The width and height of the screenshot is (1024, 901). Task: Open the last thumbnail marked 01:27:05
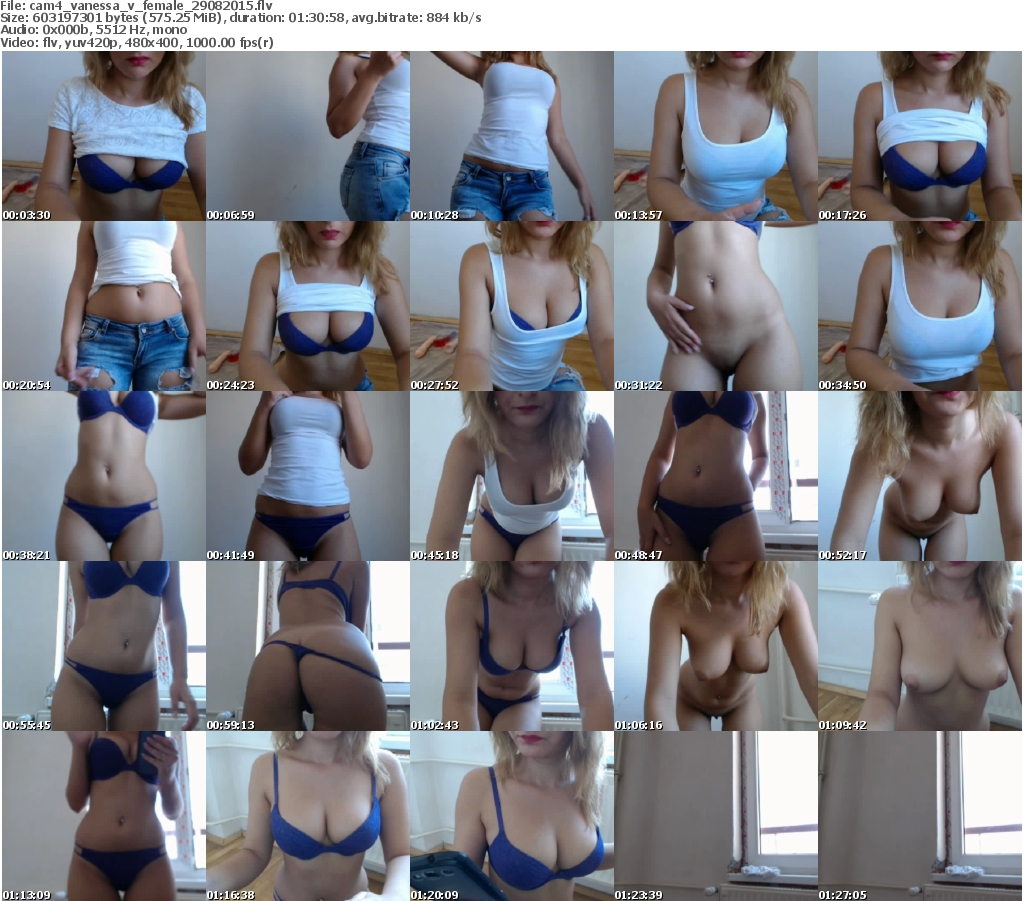(920, 815)
